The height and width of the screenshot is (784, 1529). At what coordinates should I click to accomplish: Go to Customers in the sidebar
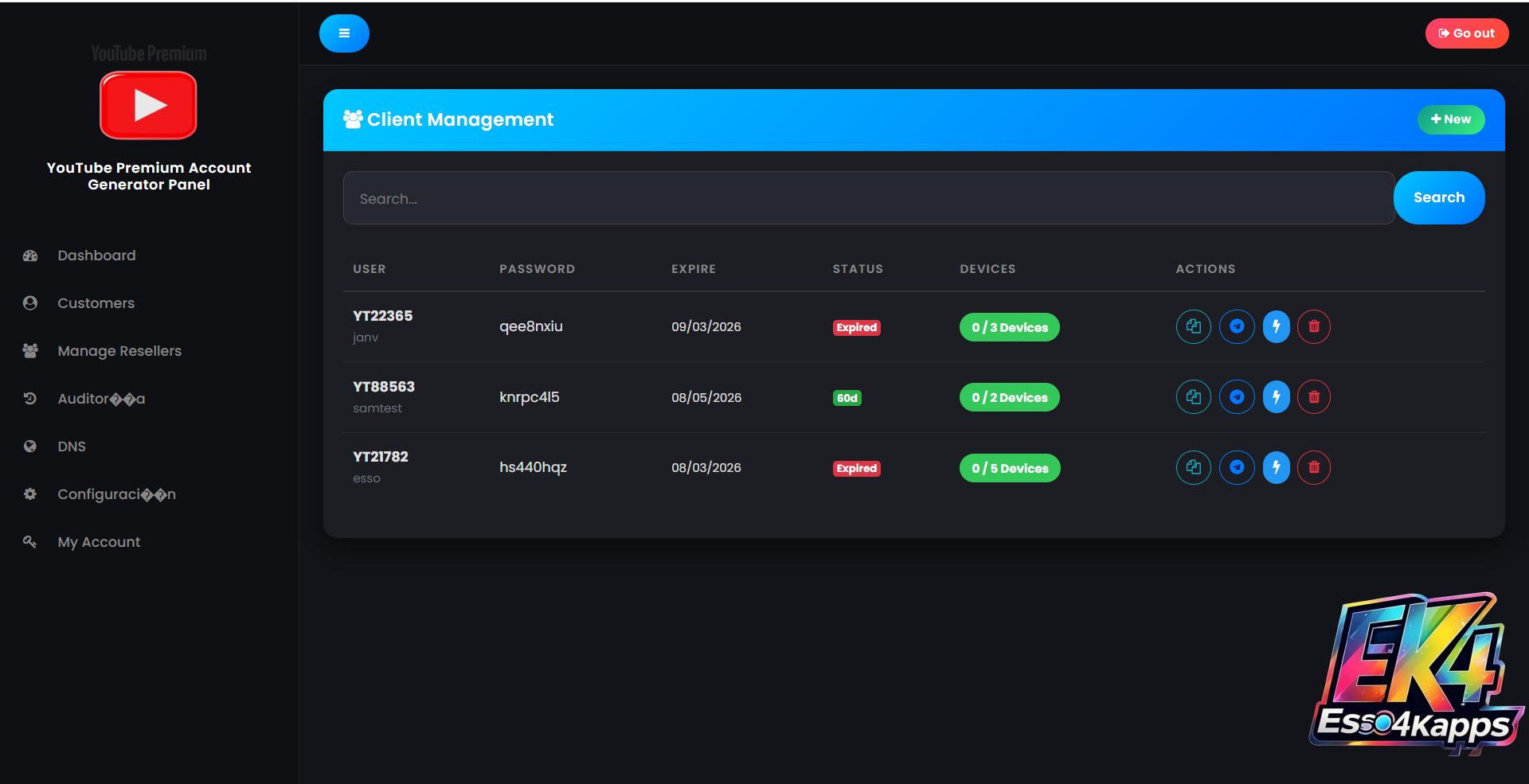pos(96,303)
